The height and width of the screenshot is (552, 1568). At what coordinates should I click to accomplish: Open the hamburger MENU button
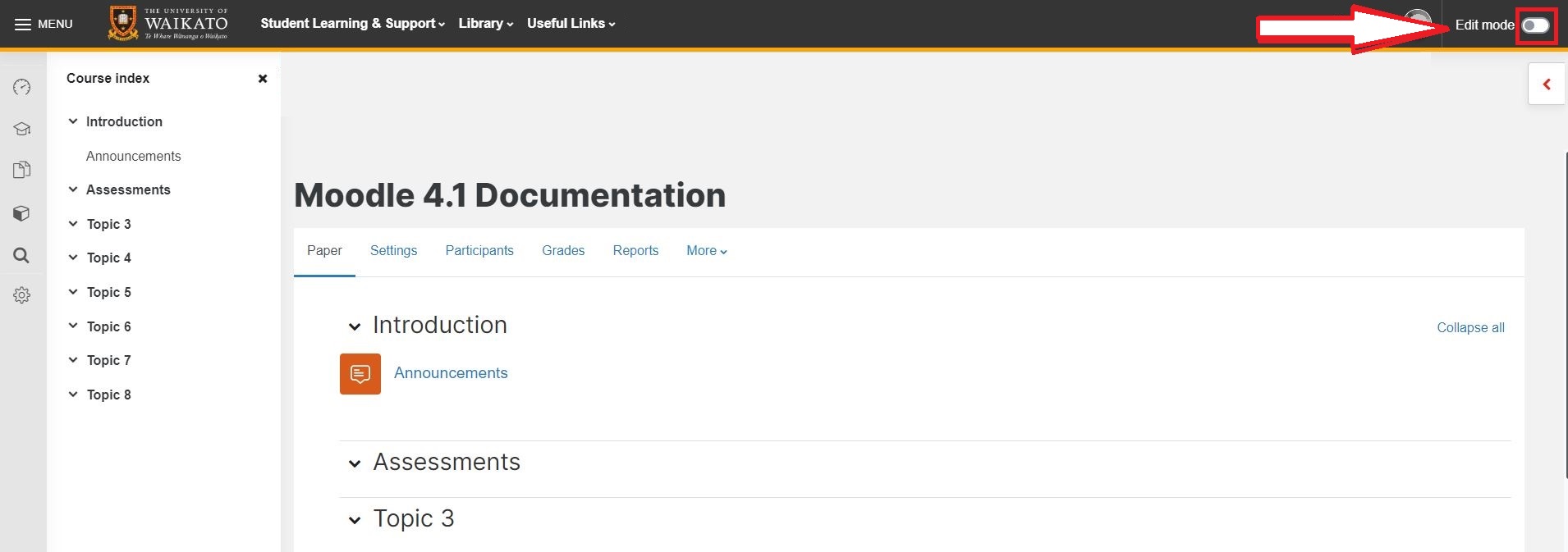[44, 24]
